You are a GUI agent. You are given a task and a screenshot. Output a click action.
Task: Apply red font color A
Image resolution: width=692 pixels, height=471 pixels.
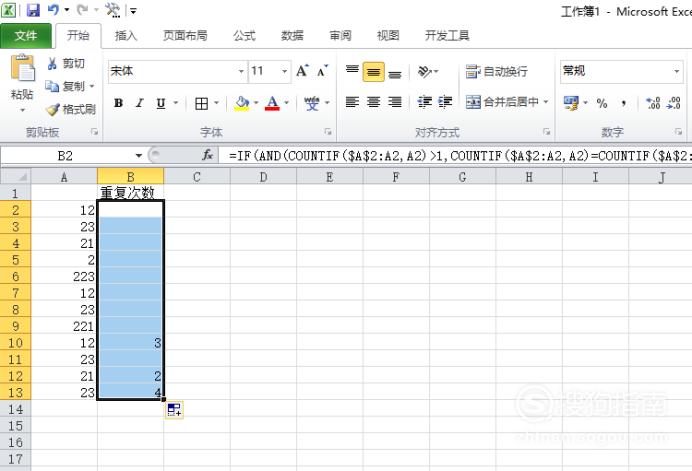(272, 103)
